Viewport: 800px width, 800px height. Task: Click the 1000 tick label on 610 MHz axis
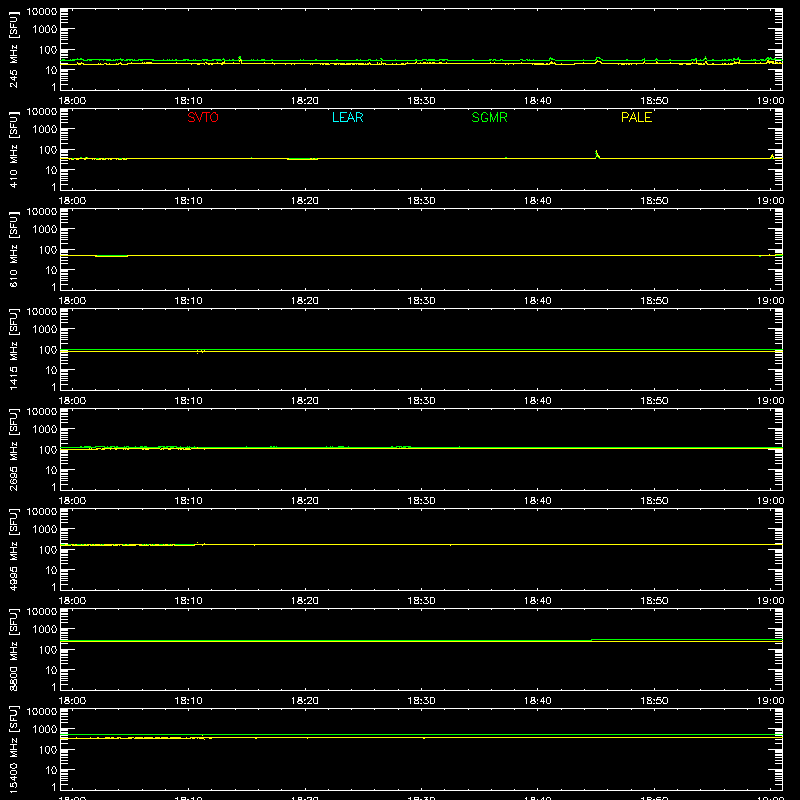[45, 229]
